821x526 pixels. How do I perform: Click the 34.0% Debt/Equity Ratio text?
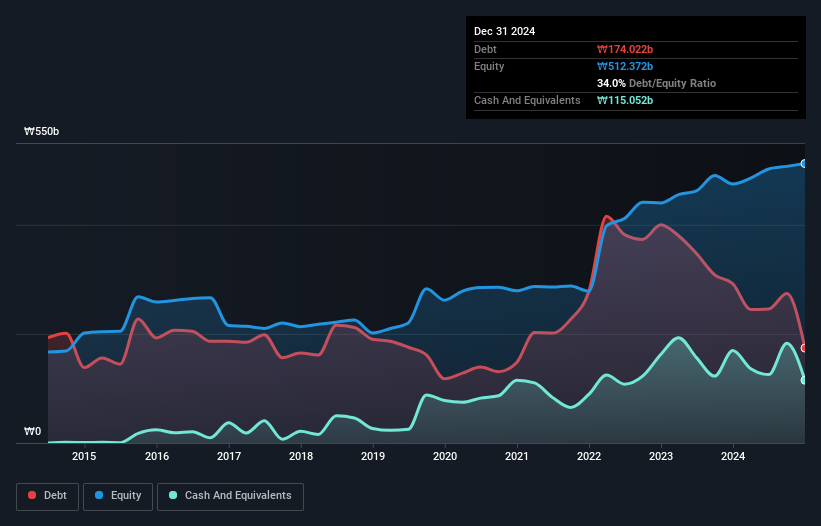point(656,83)
